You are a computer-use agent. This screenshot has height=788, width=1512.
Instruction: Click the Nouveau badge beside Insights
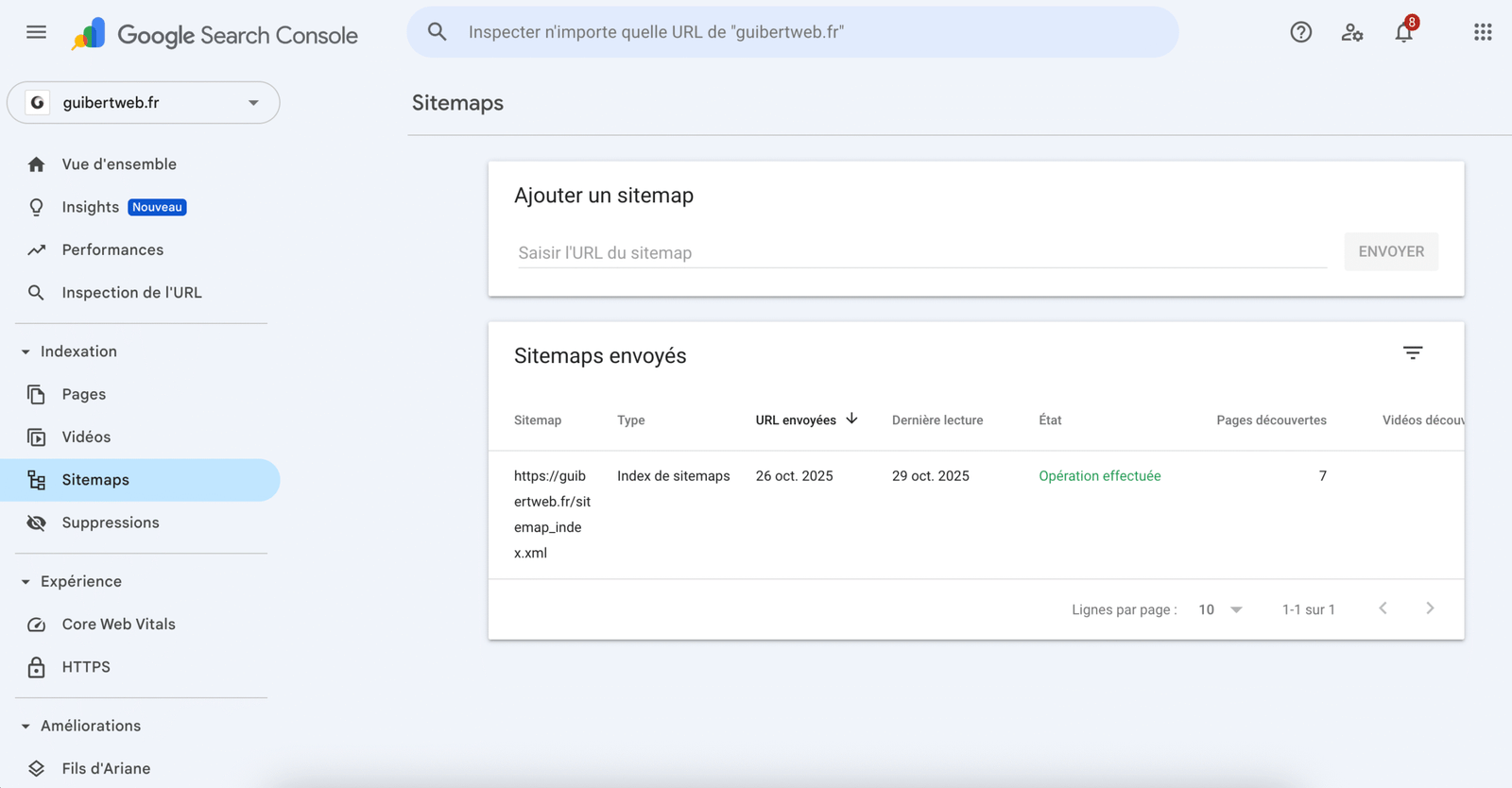coord(157,207)
